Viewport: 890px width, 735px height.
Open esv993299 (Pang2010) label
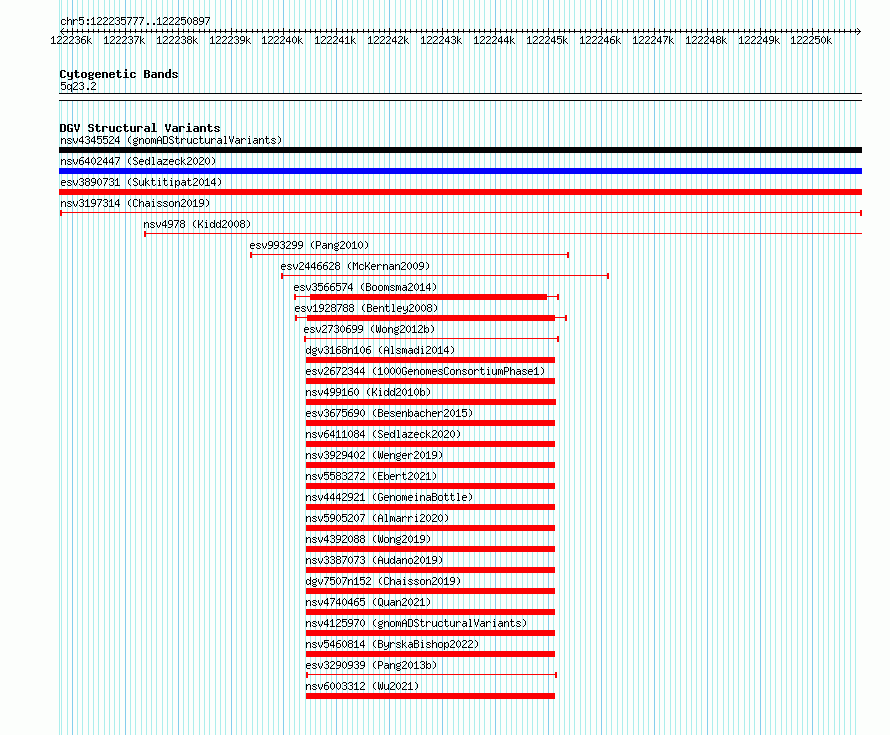(309, 245)
